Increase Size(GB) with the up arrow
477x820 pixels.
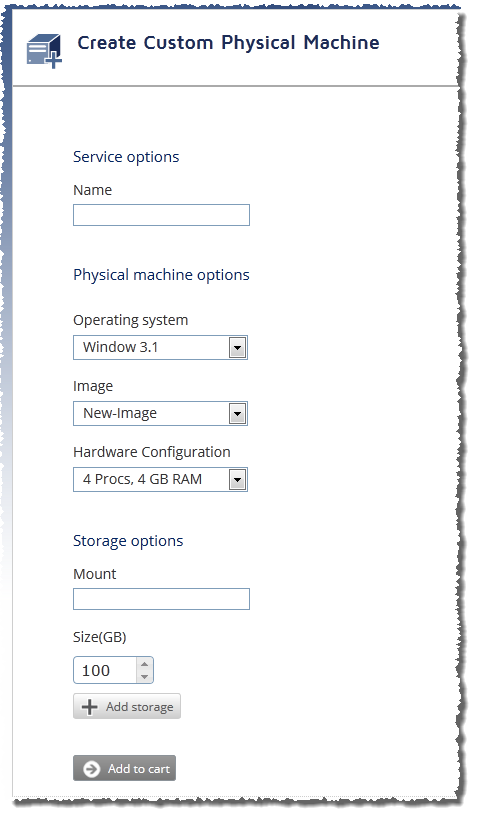pyautogui.click(x=144, y=664)
